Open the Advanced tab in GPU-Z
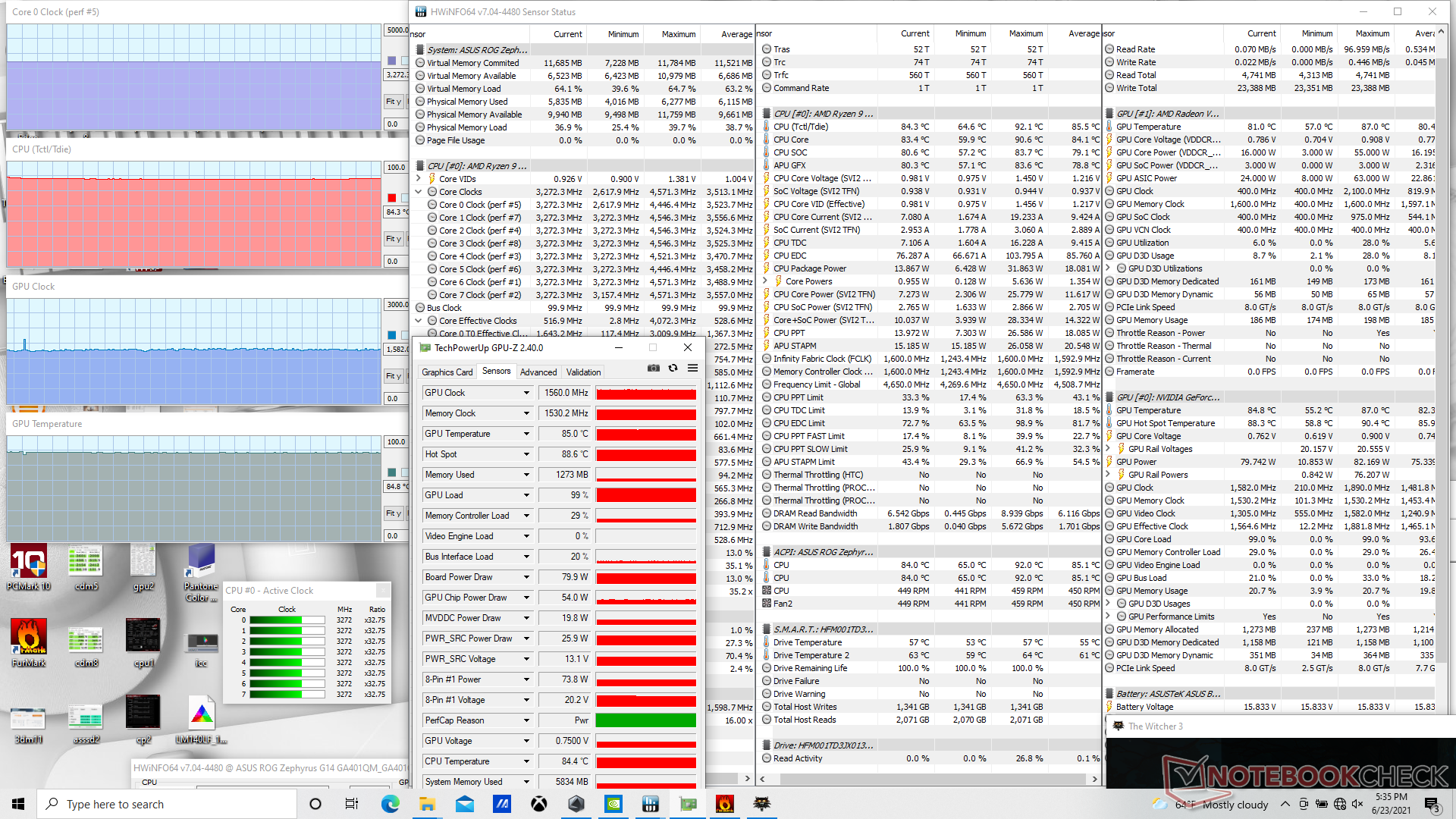Image resolution: width=1456 pixels, height=819 pixels. (x=538, y=372)
